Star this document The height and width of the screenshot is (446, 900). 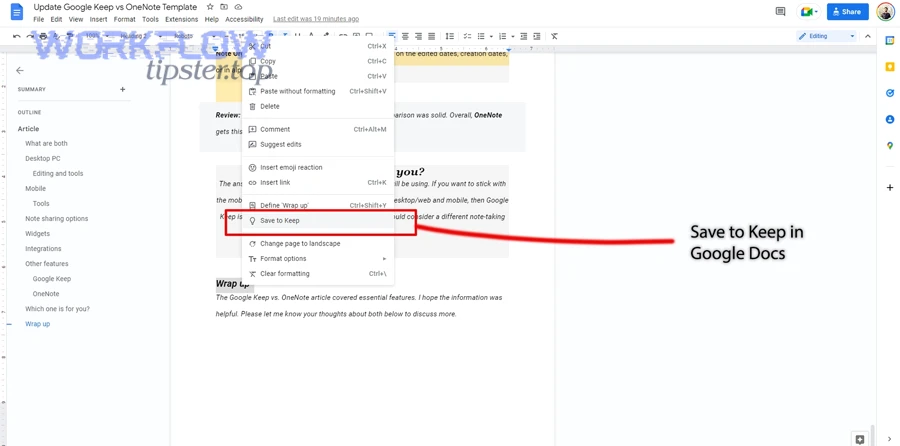click(210, 7)
